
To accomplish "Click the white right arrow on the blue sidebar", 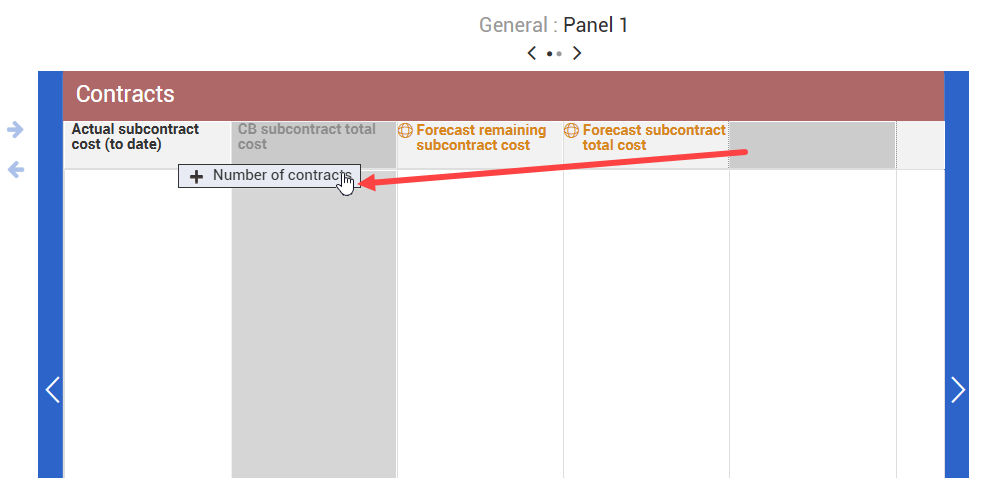I will point(957,389).
